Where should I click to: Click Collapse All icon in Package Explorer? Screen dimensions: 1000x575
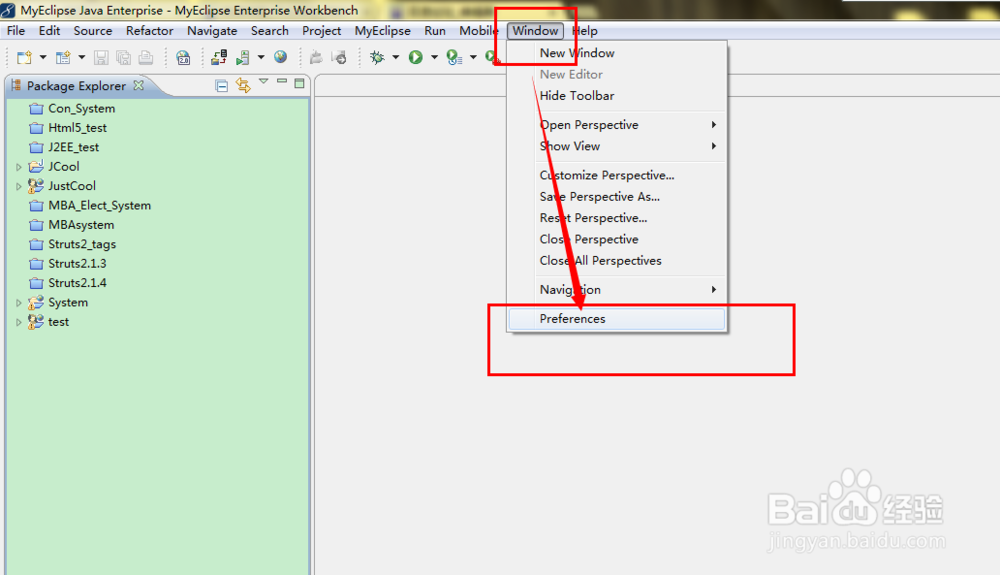[x=221, y=85]
